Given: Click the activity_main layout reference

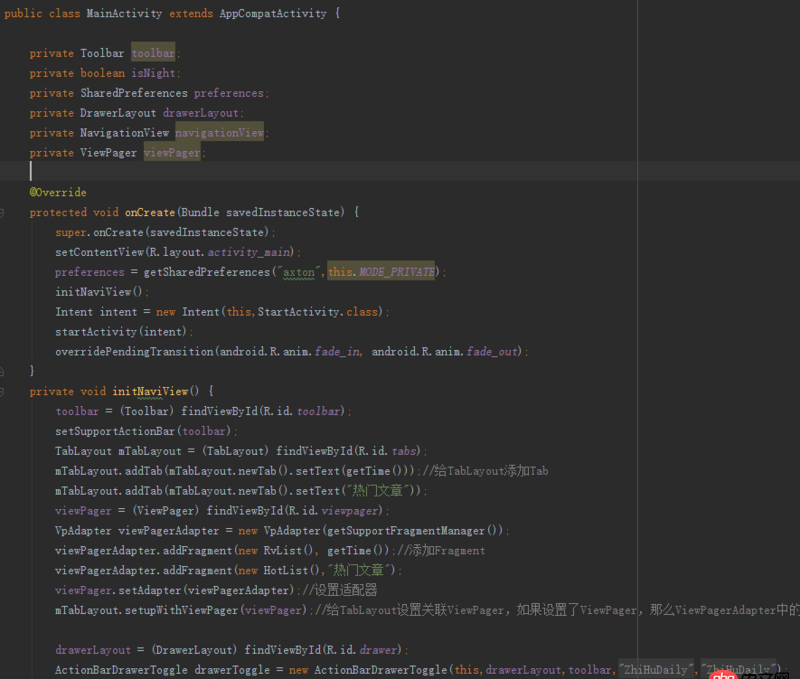Looking at the screenshot, I should pos(251,252).
